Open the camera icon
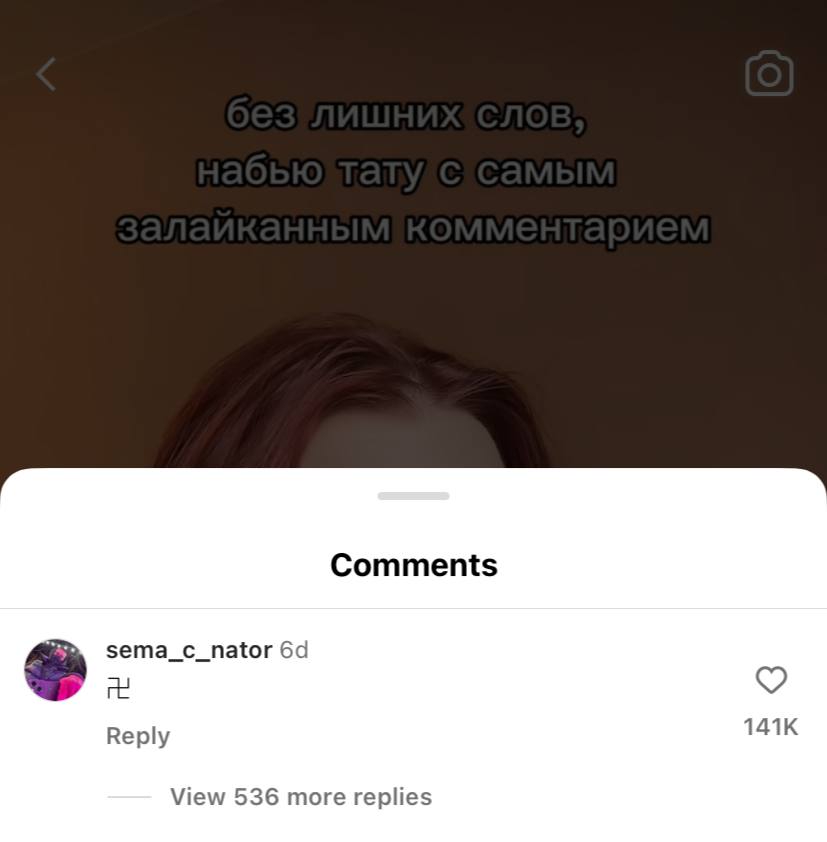Image resolution: width=827 pixels, height=842 pixels. click(769, 74)
